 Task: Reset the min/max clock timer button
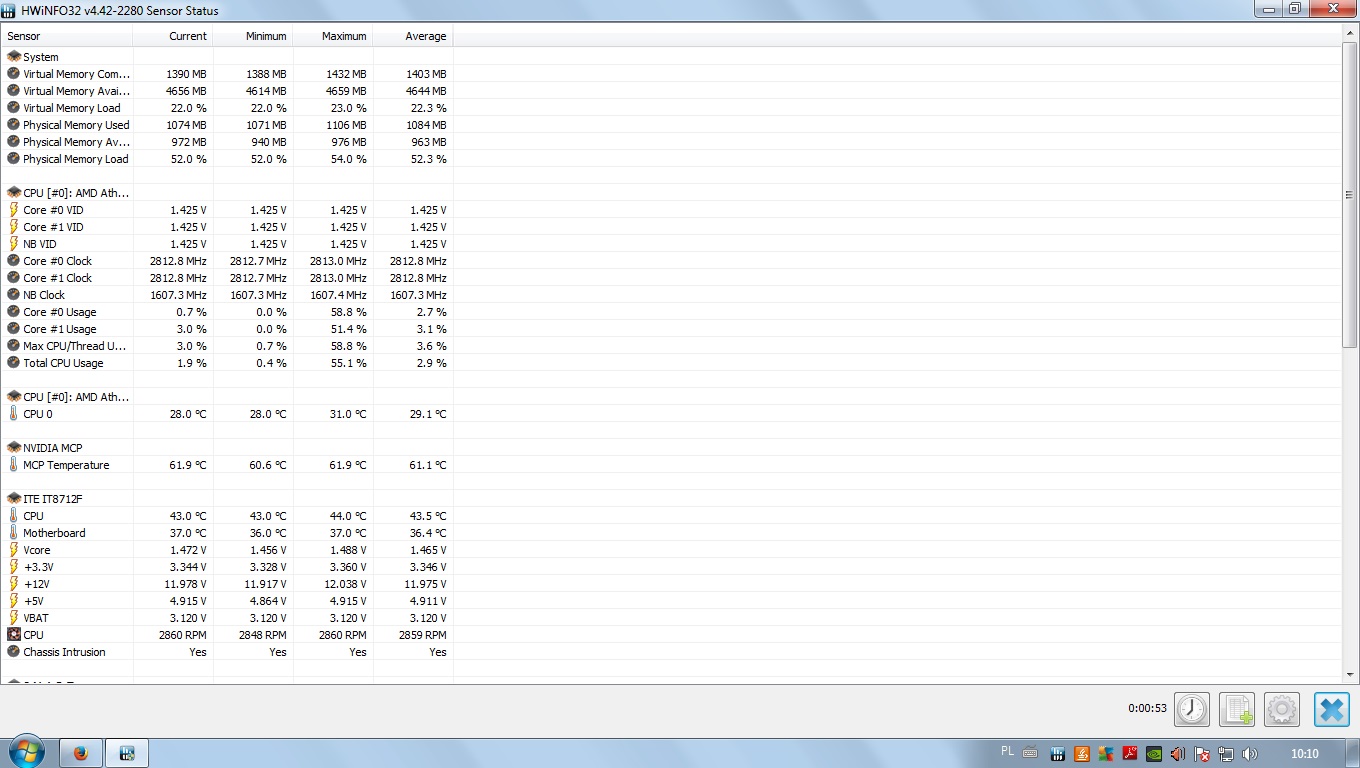coord(1191,709)
